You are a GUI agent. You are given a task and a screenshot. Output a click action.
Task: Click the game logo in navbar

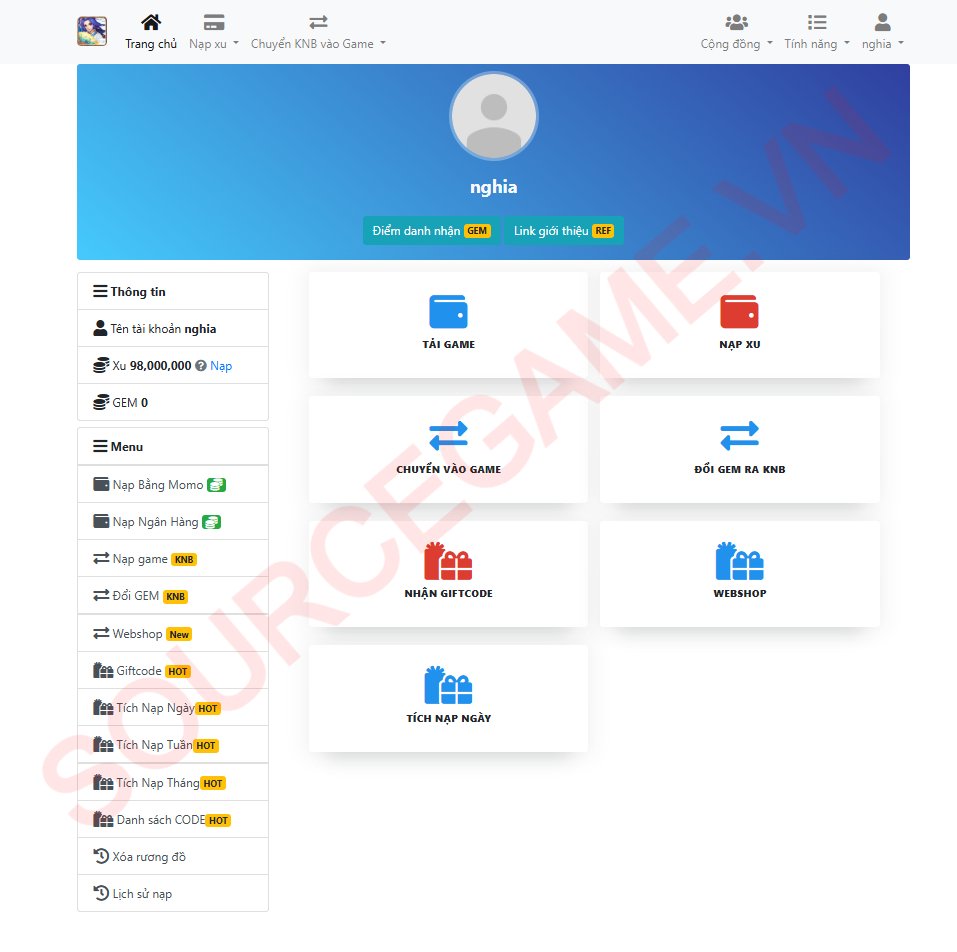pos(92,32)
